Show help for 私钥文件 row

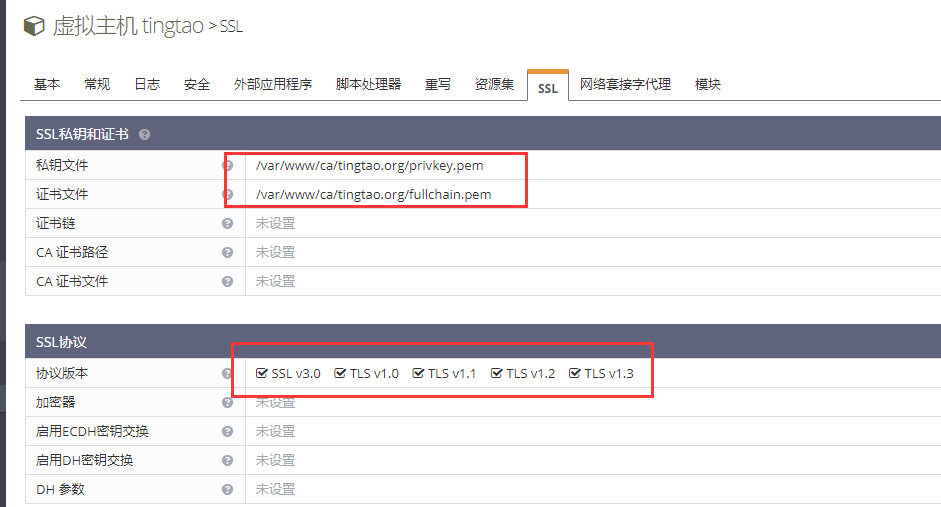point(227,165)
